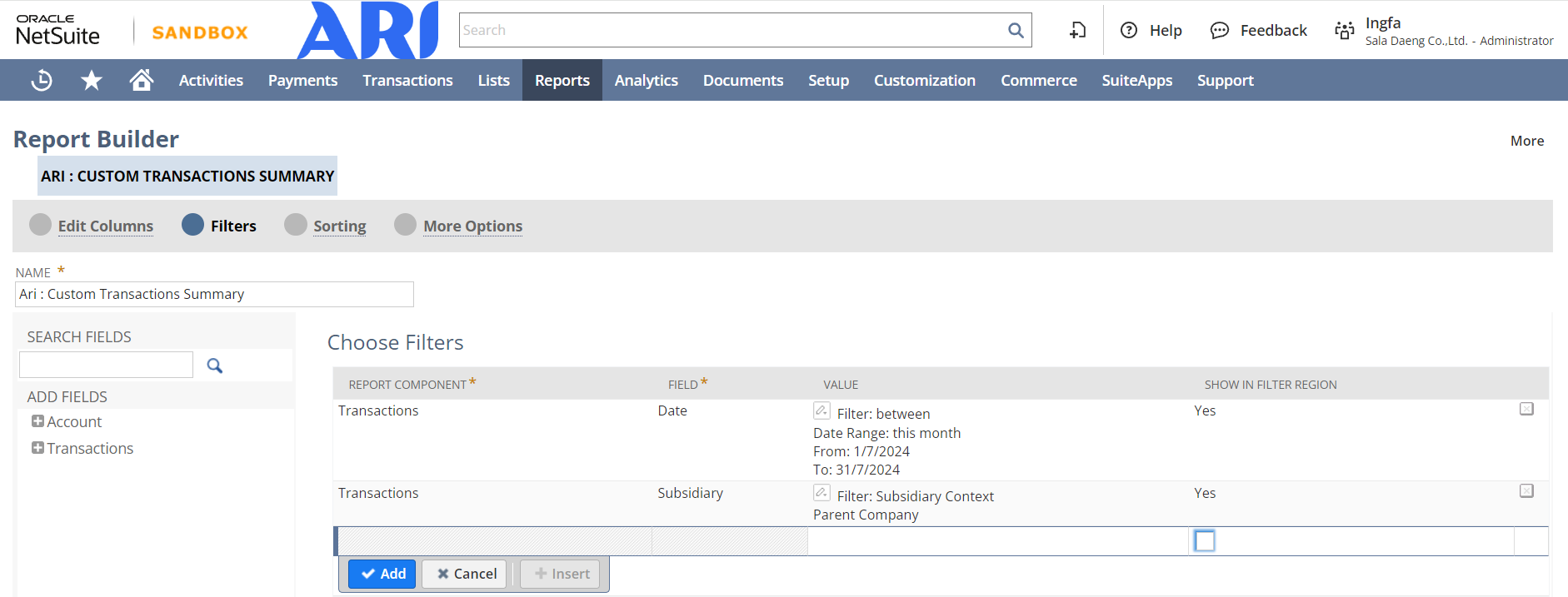The height and width of the screenshot is (597, 1568).
Task: Click the Show in Filter Region header
Action: pyautogui.click(x=1271, y=385)
